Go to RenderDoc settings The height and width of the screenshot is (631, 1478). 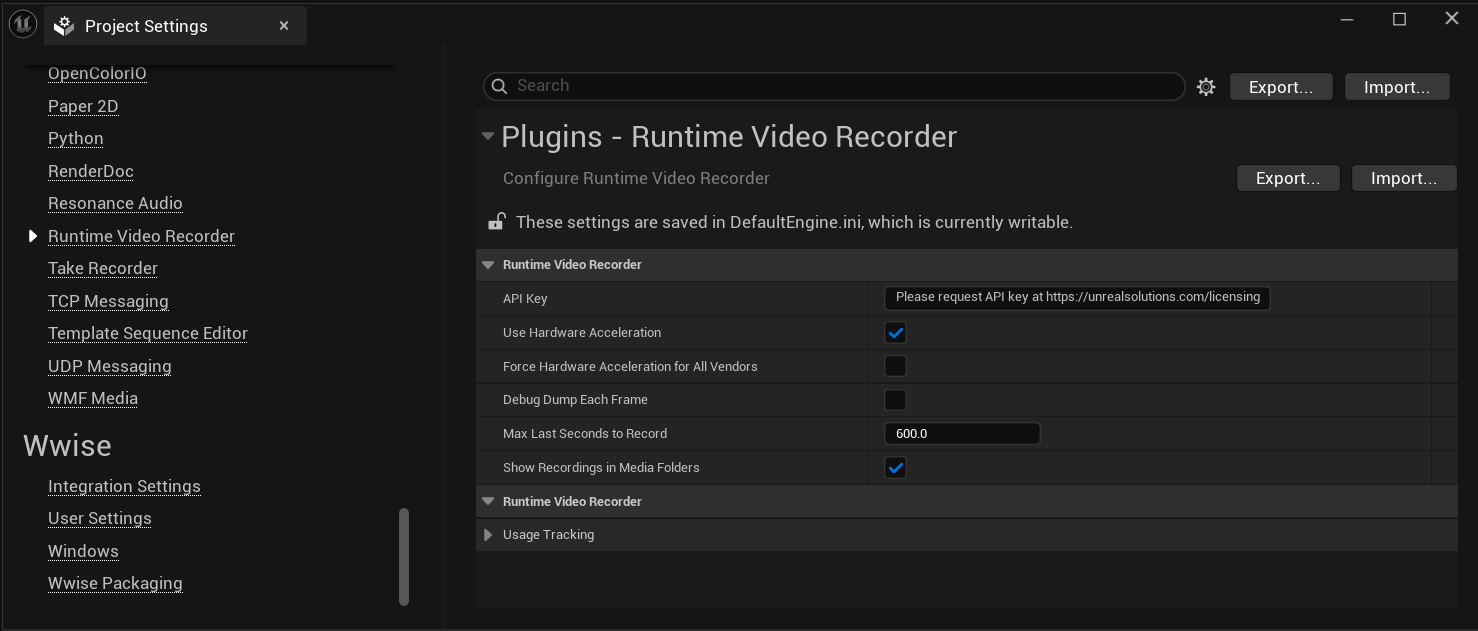[91, 171]
